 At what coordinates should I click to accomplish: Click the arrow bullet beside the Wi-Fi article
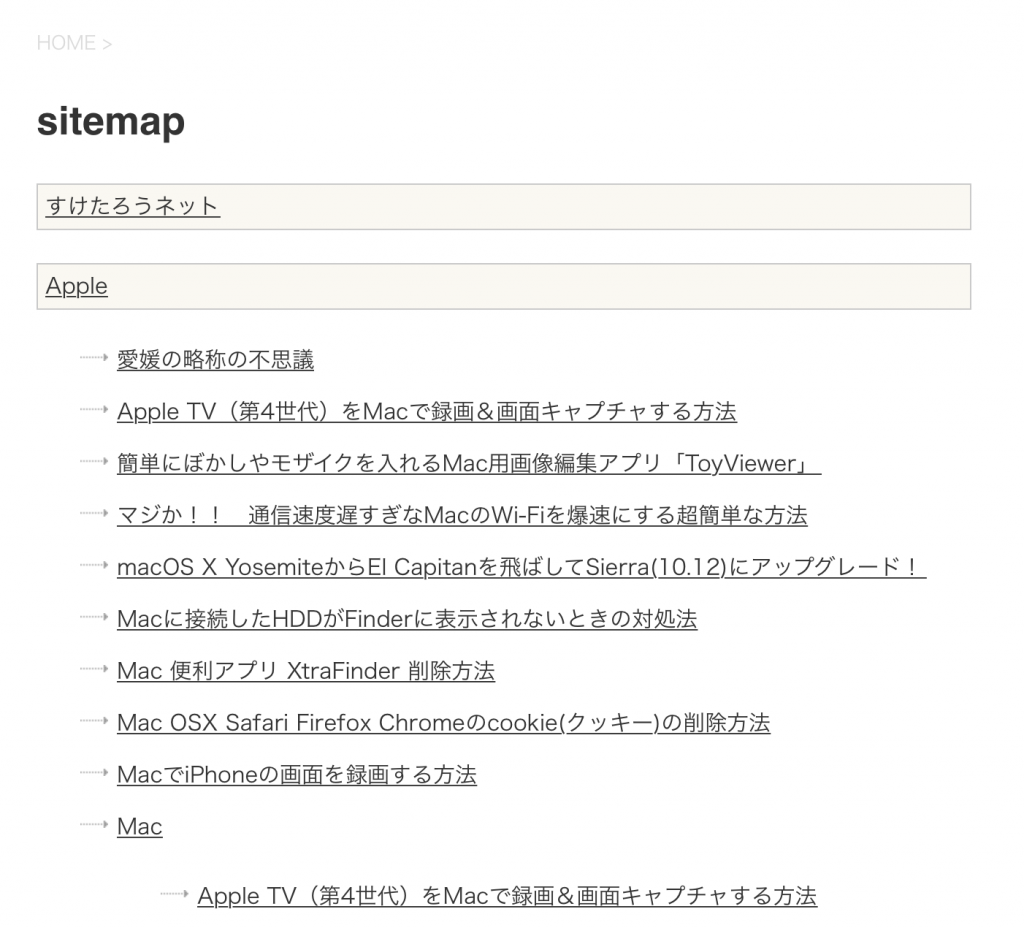click(94, 513)
